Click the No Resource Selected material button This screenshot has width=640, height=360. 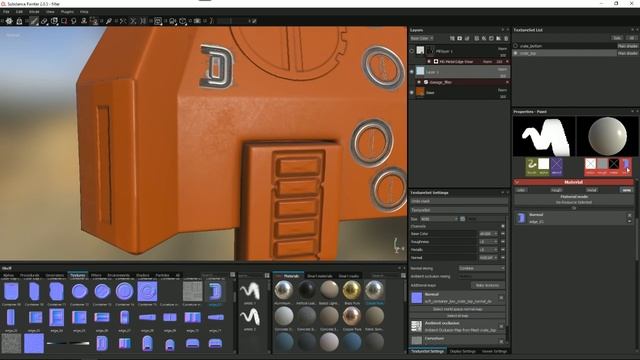tap(573, 199)
